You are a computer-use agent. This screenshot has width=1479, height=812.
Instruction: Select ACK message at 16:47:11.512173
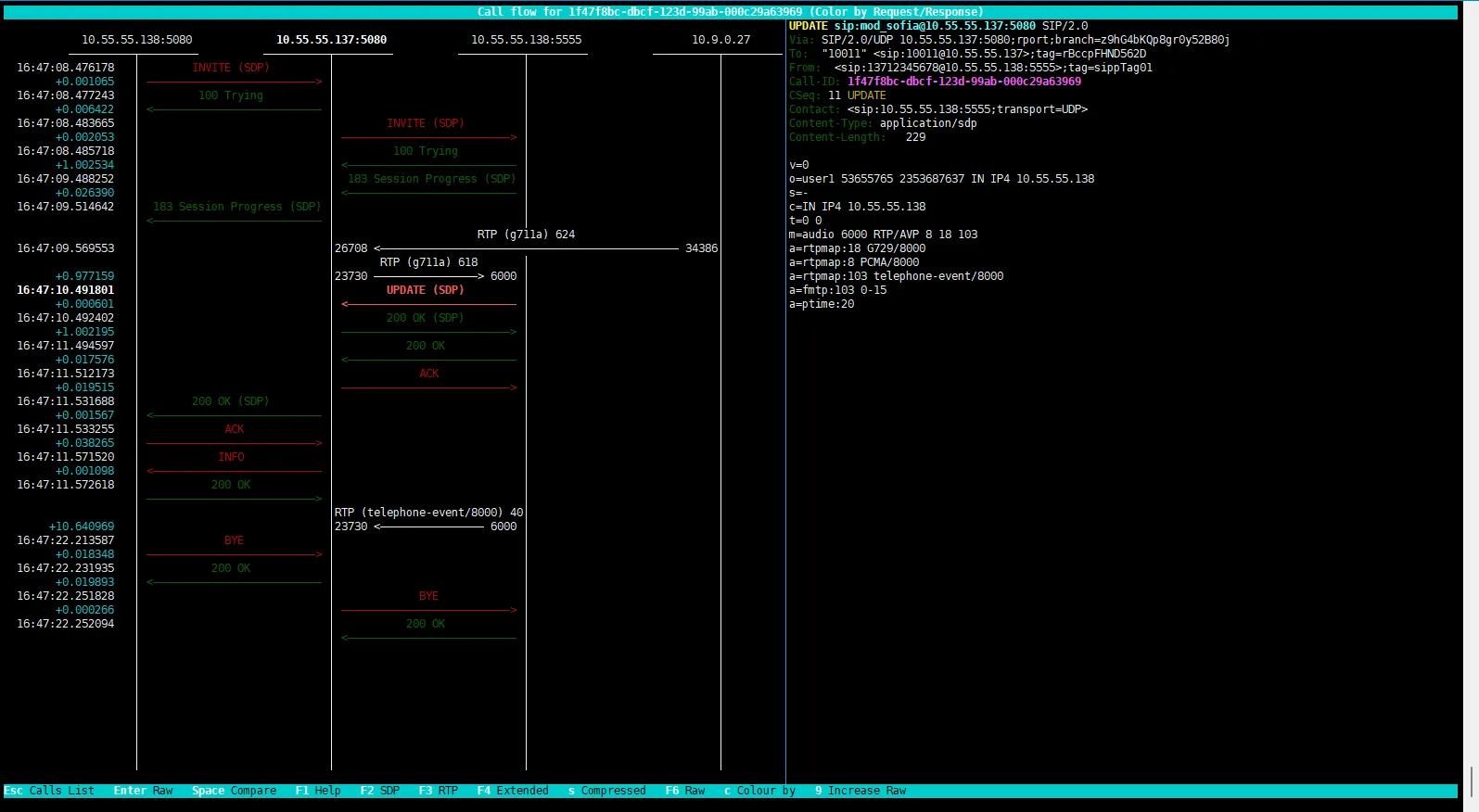(428, 374)
